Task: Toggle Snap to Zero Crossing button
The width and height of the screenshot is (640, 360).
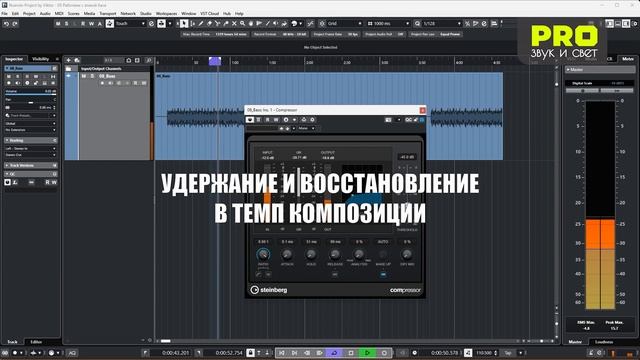Action: pos(310,24)
